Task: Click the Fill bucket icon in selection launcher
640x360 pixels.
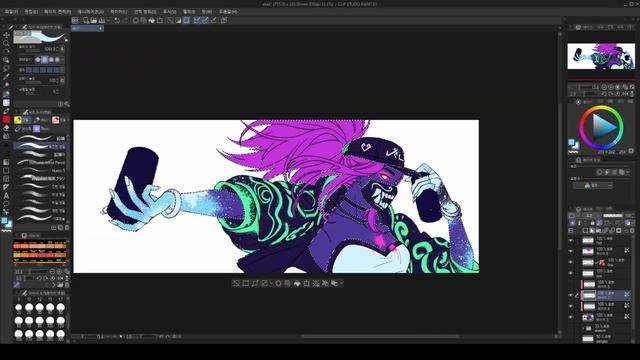Action: 297,283
